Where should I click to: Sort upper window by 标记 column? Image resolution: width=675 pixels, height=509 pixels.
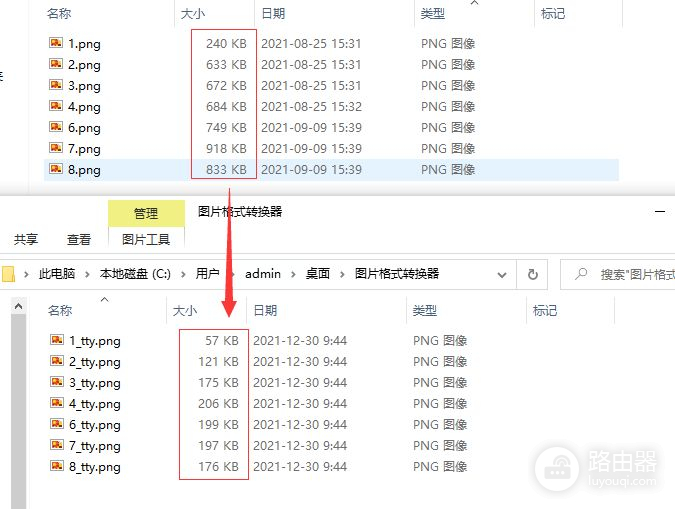point(553,14)
